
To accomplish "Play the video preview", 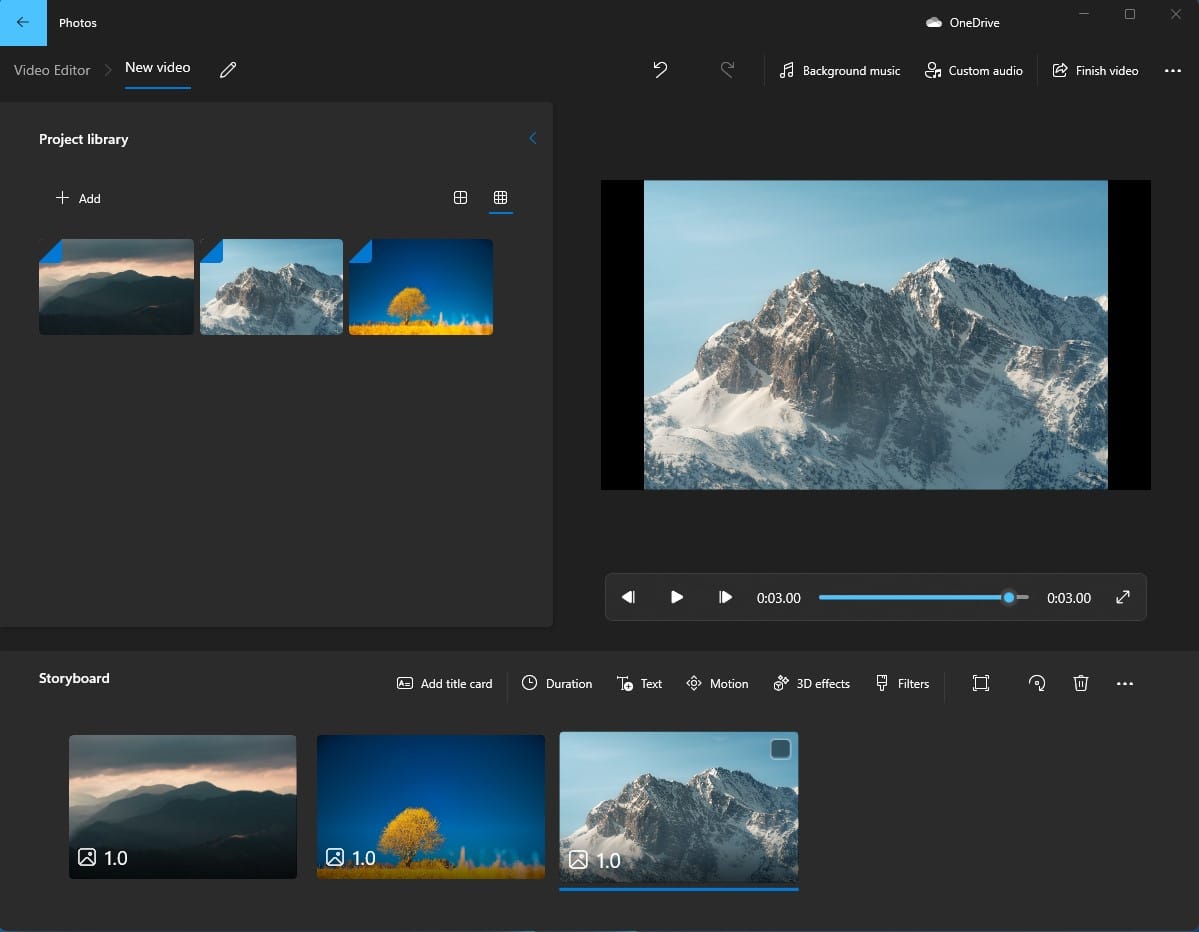I will [x=677, y=598].
